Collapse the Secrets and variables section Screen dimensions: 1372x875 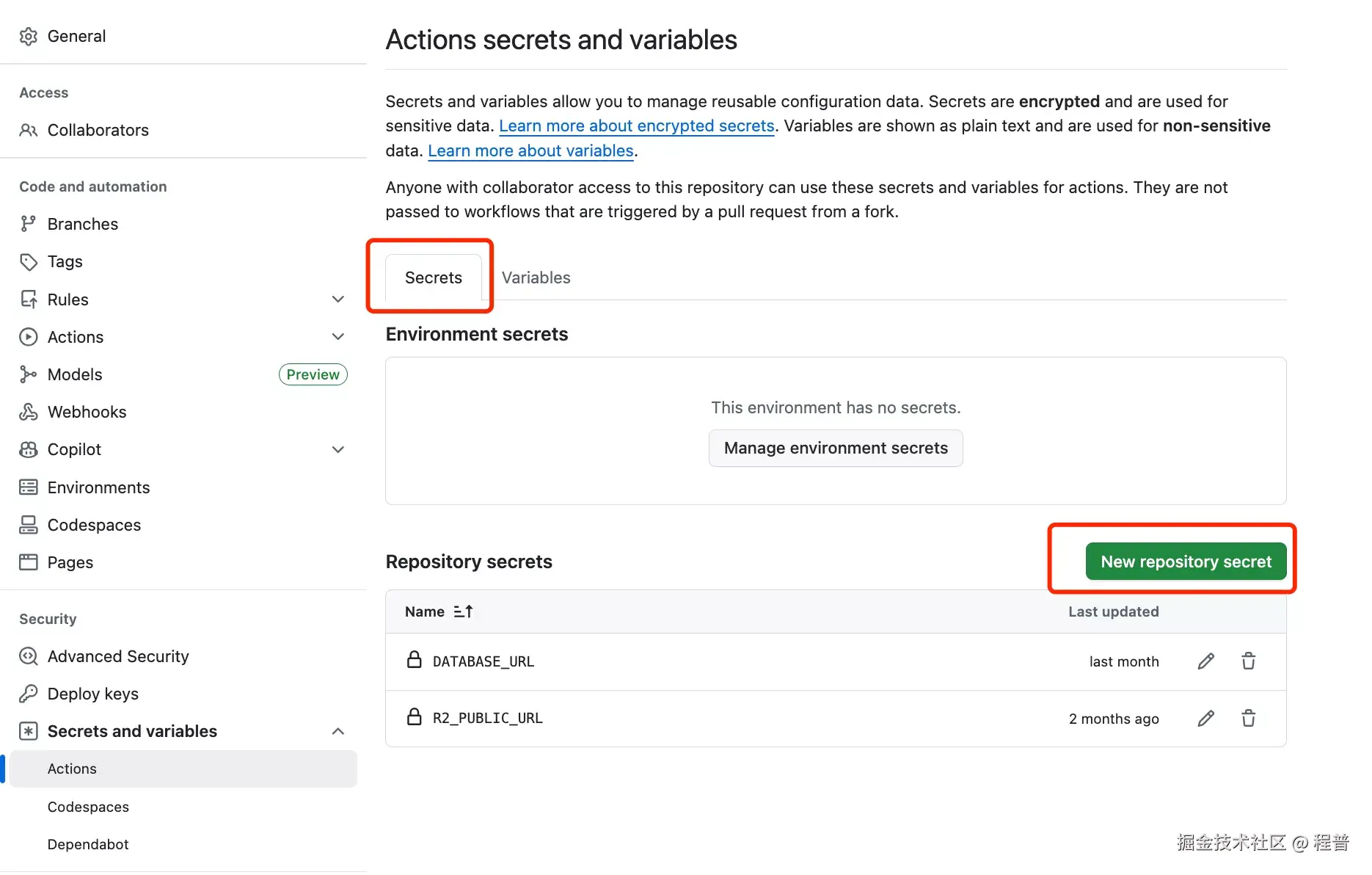(x=338, y=730)
